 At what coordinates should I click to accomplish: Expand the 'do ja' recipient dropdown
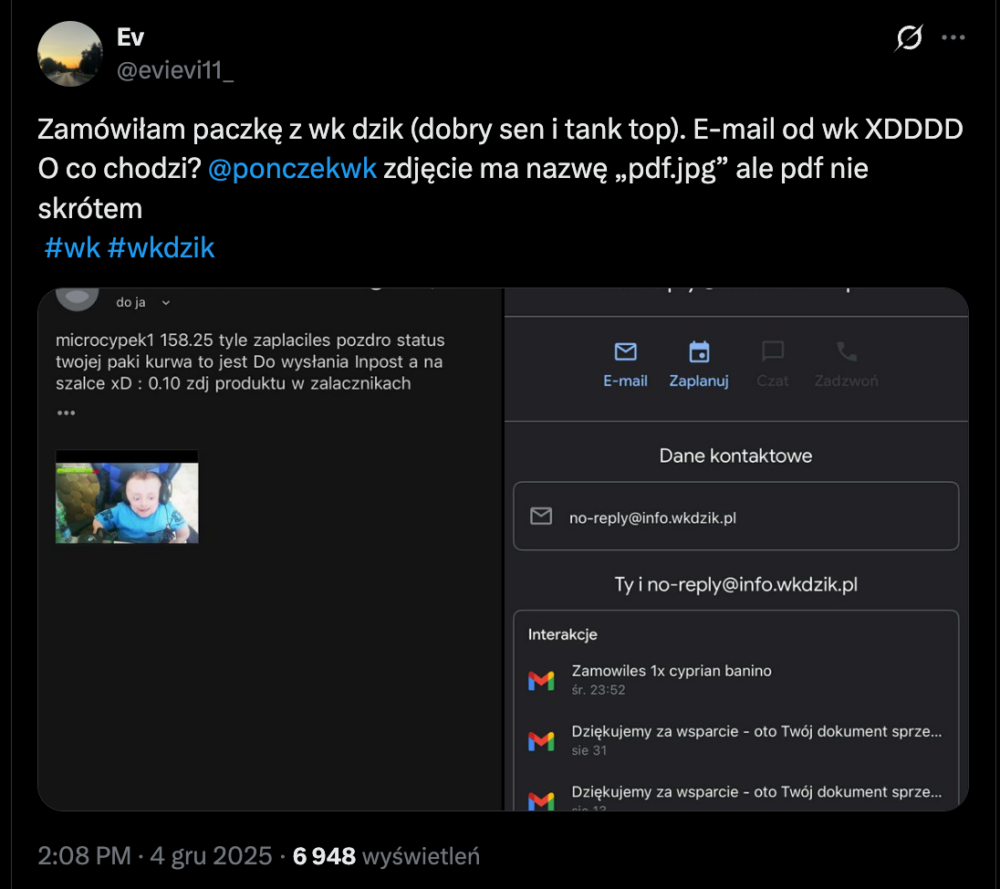(166, 302)
